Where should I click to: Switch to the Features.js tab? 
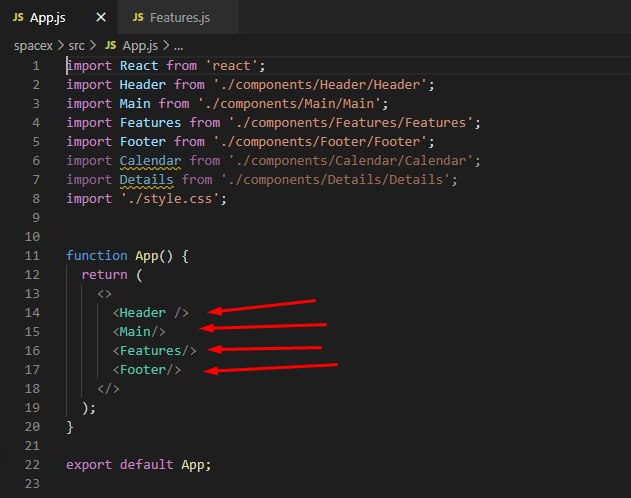pos(177,17)
